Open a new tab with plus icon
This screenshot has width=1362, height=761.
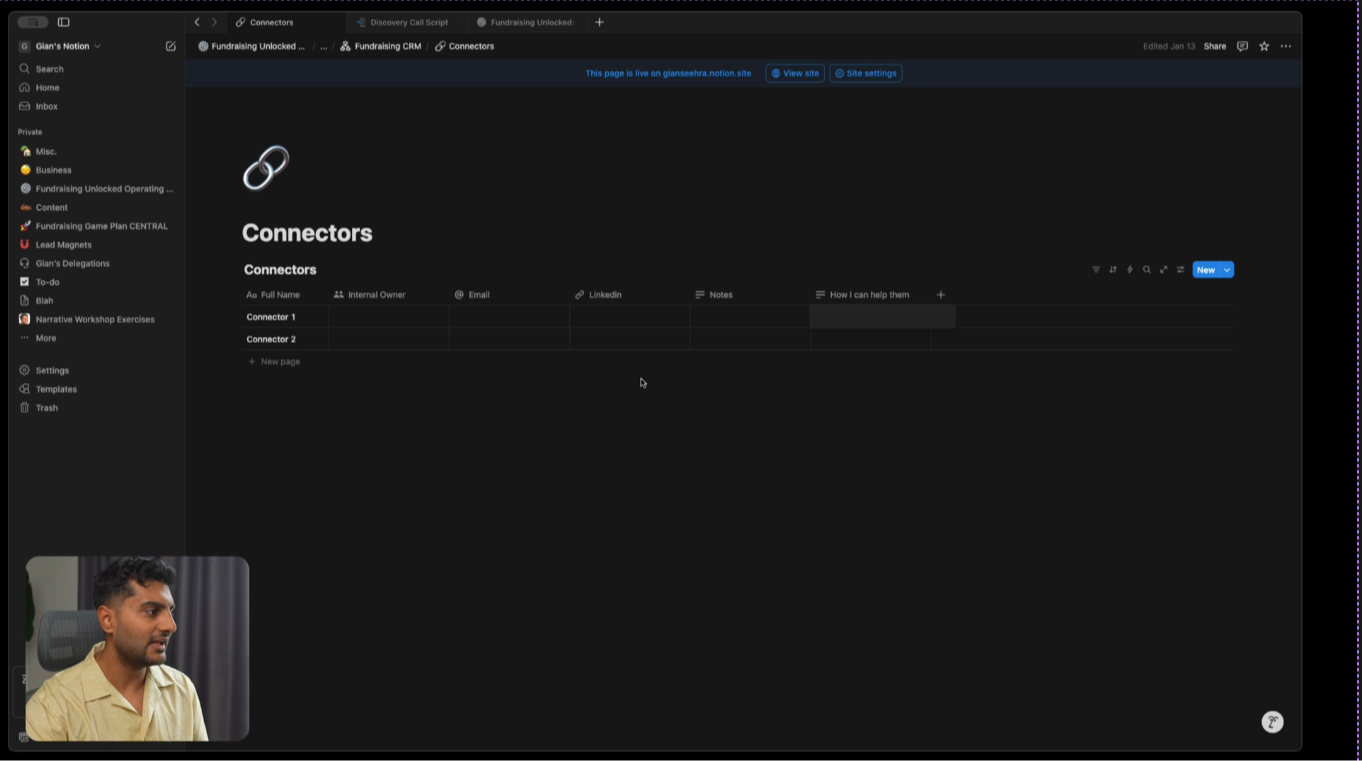600,22
